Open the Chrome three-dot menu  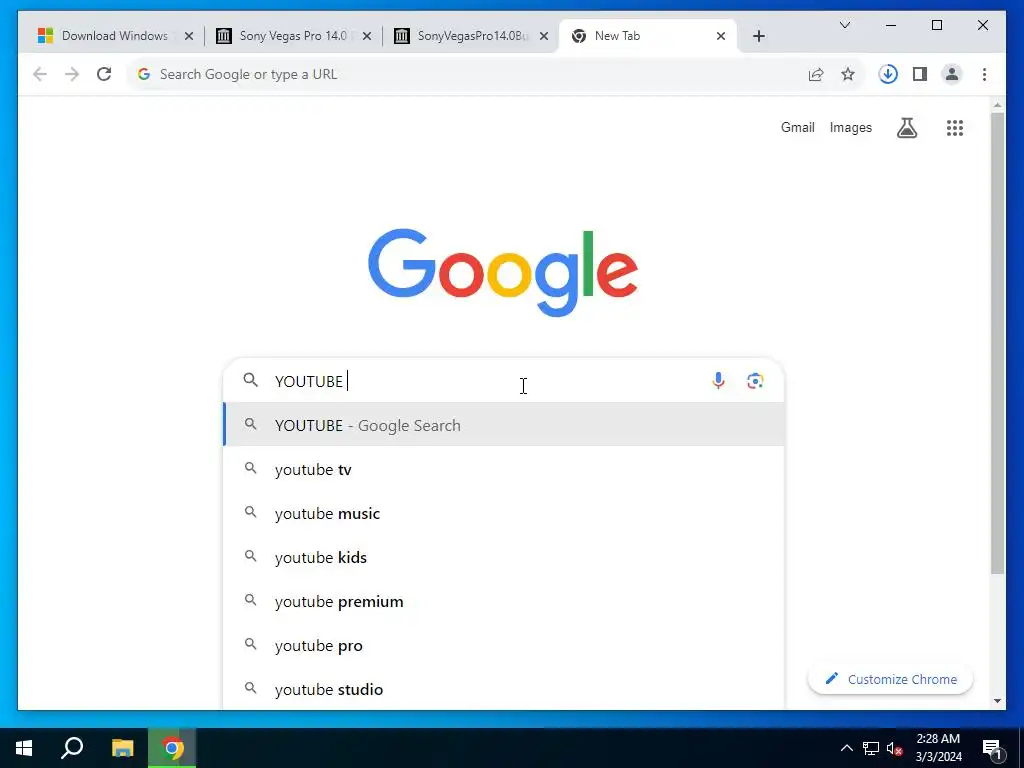[984, 74]
